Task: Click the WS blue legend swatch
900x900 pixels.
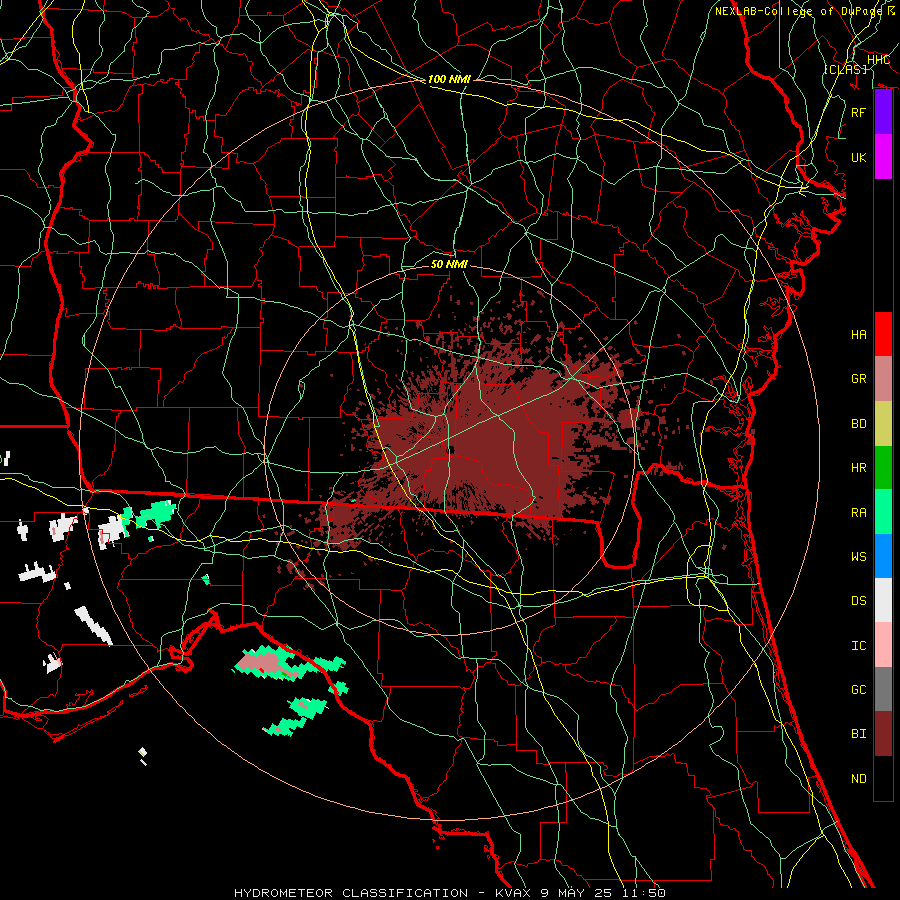Action: click(883, 556)
